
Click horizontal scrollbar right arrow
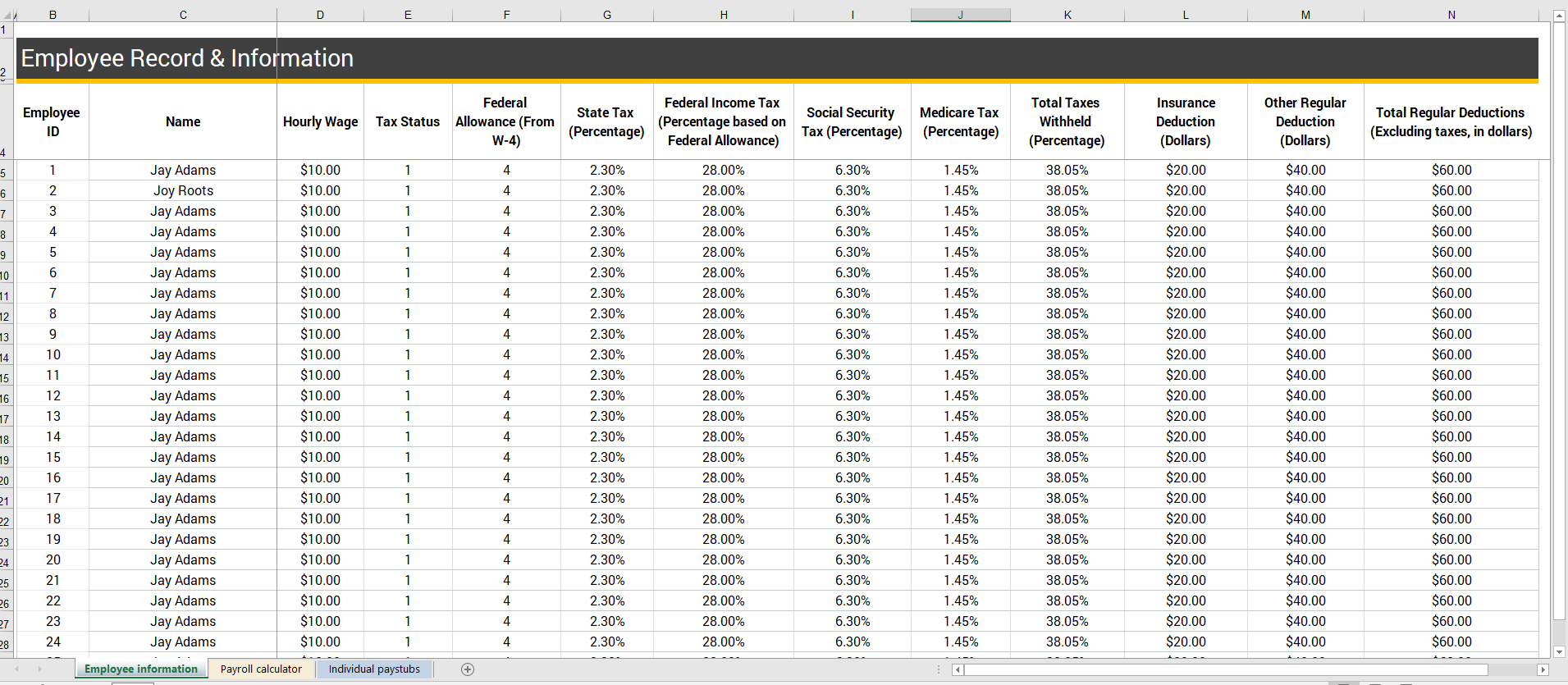1543,670
